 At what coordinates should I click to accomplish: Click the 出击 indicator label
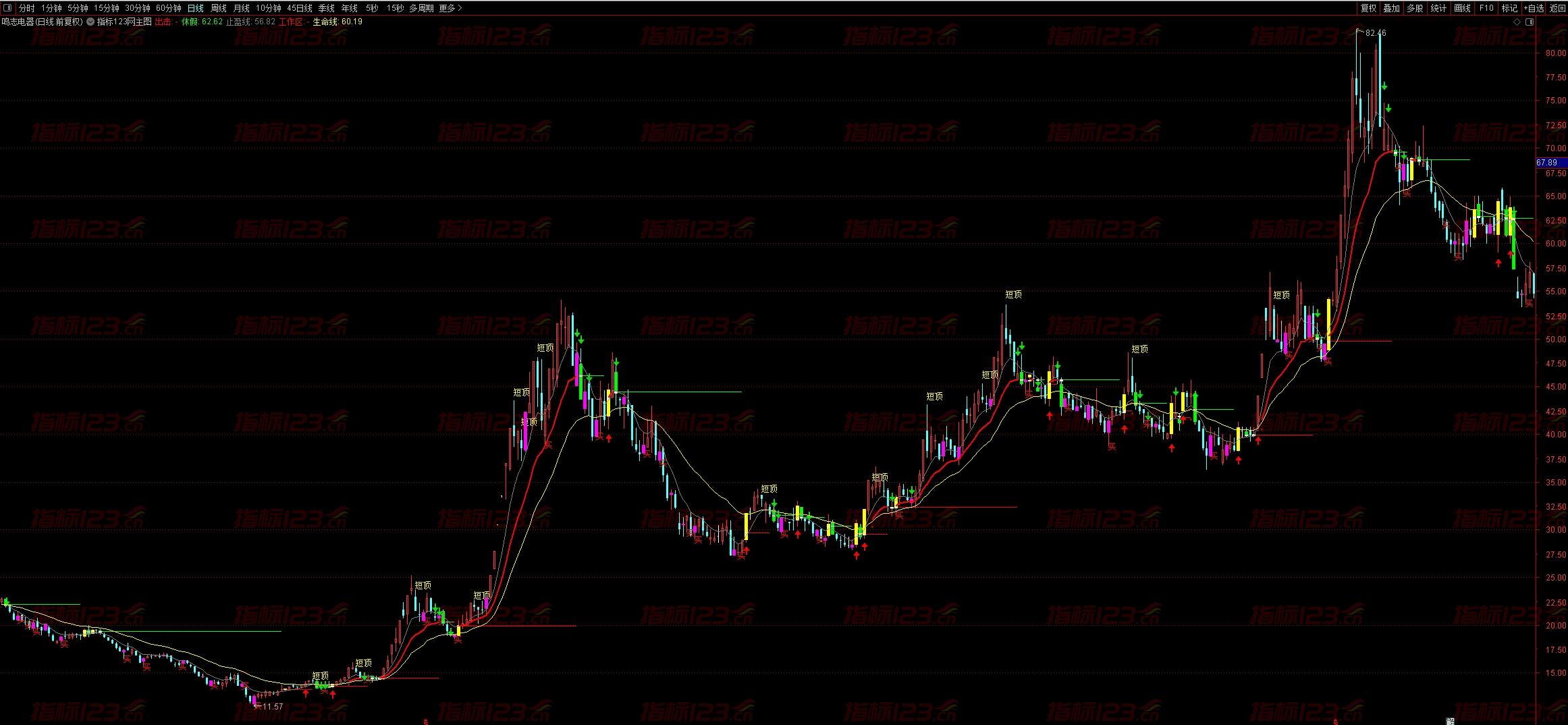click(x=165, y=22)
